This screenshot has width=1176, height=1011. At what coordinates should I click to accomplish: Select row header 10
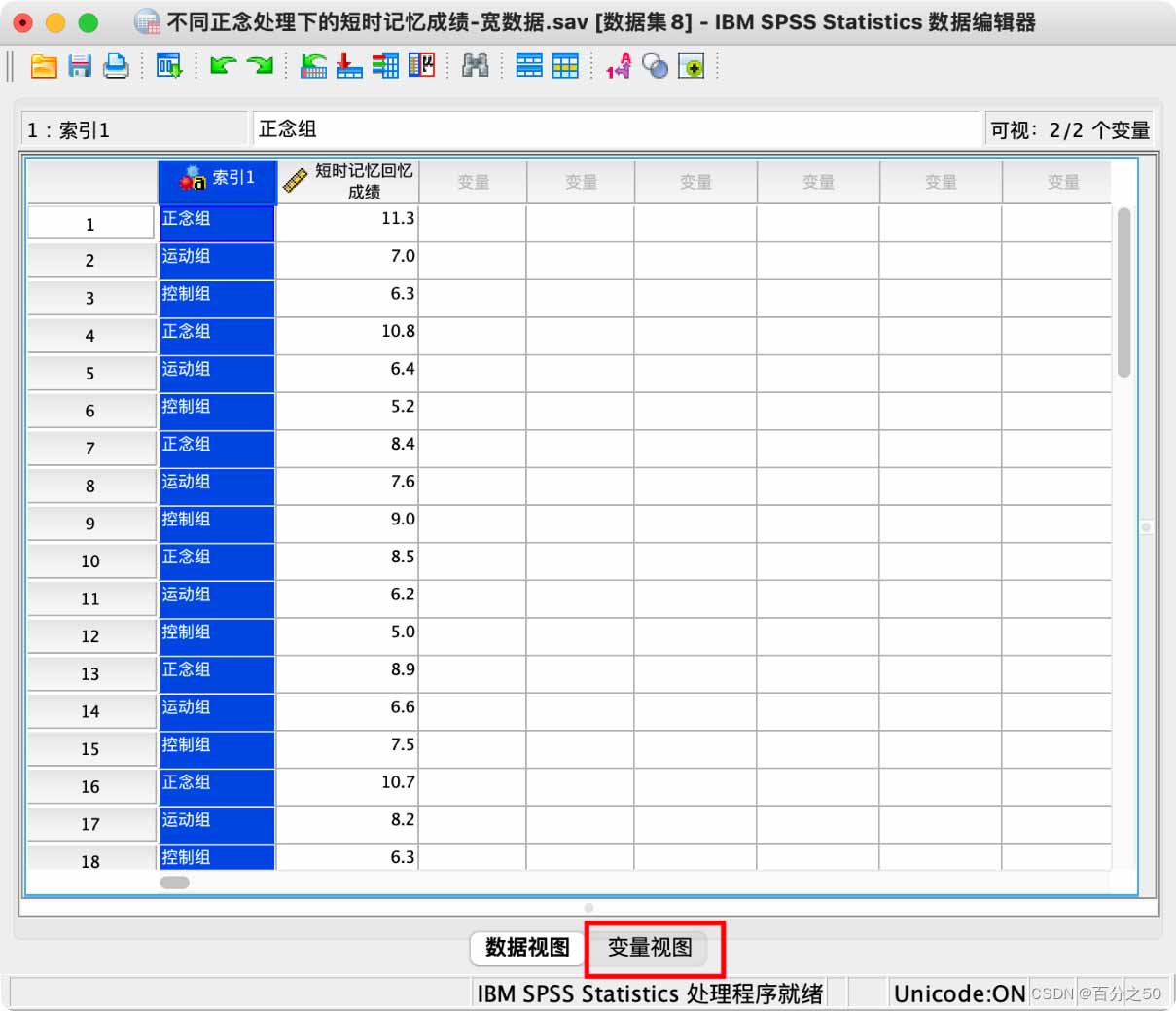(90, 560)
